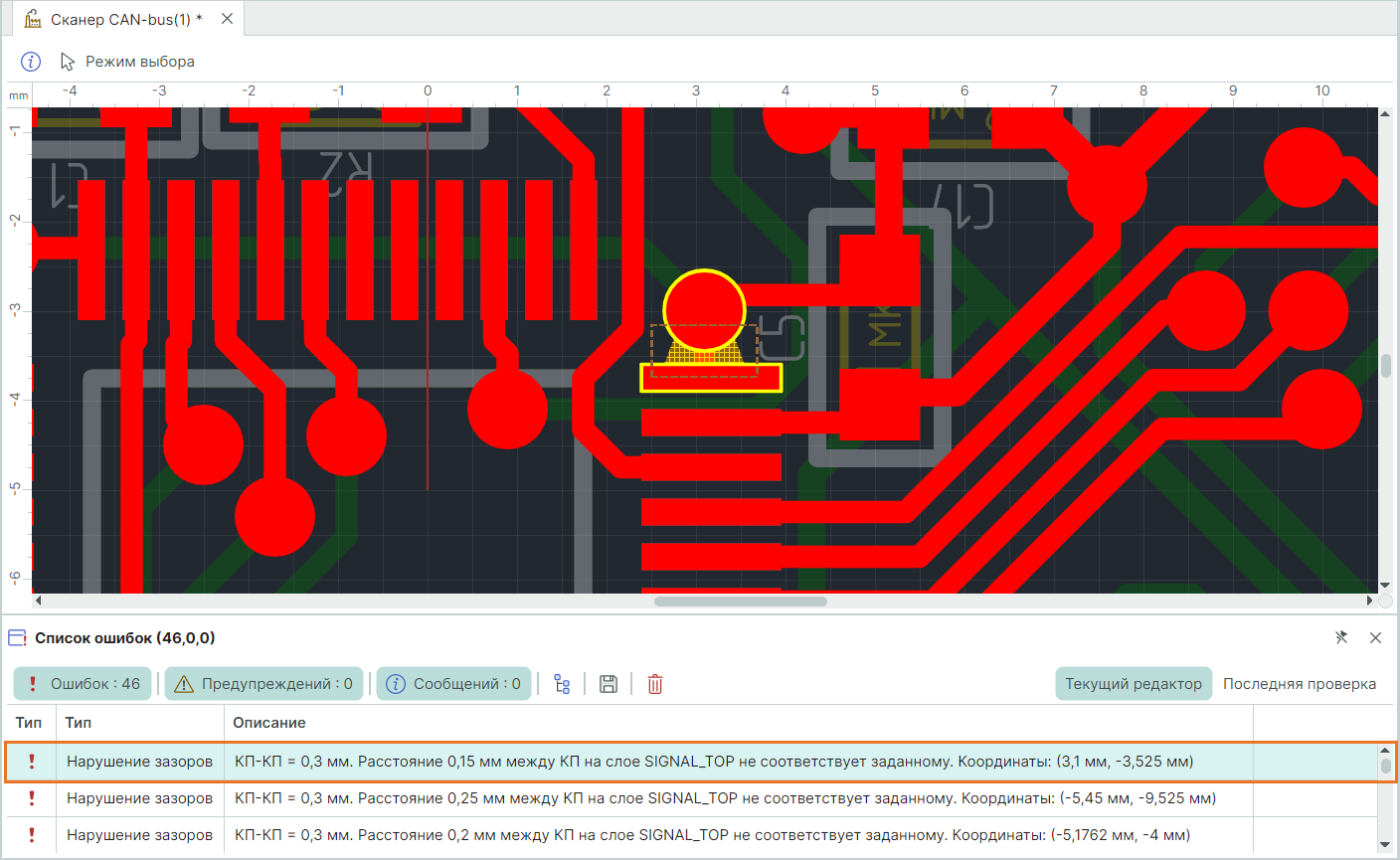Toggle the Ошибок: 46 filter
This screenshot has width=1400, height=860.
tap(84, 684)
